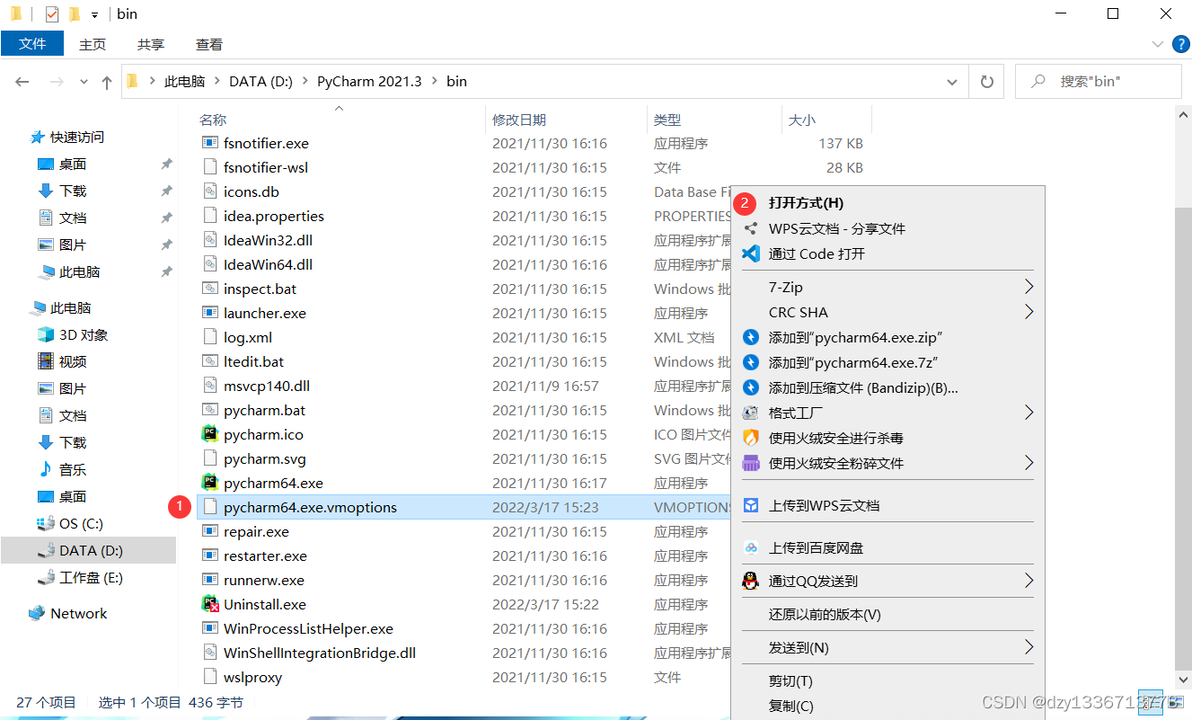Click the scroll up arrow of file list
The width and height of the screenshot is (1192, 720).
coord(1183,116)
